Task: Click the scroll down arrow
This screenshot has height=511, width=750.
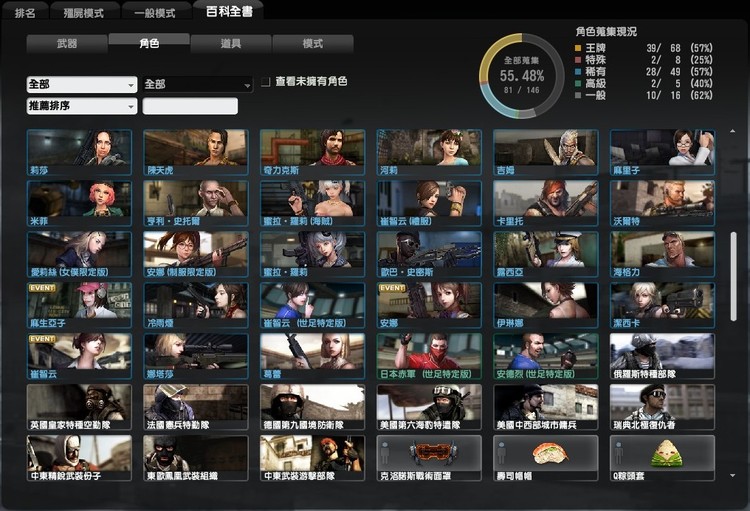Action: (x=733, y=476)
